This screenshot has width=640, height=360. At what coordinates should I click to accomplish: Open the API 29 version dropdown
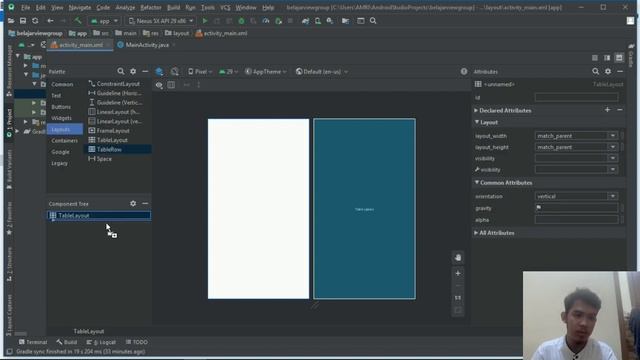point(229,71)
